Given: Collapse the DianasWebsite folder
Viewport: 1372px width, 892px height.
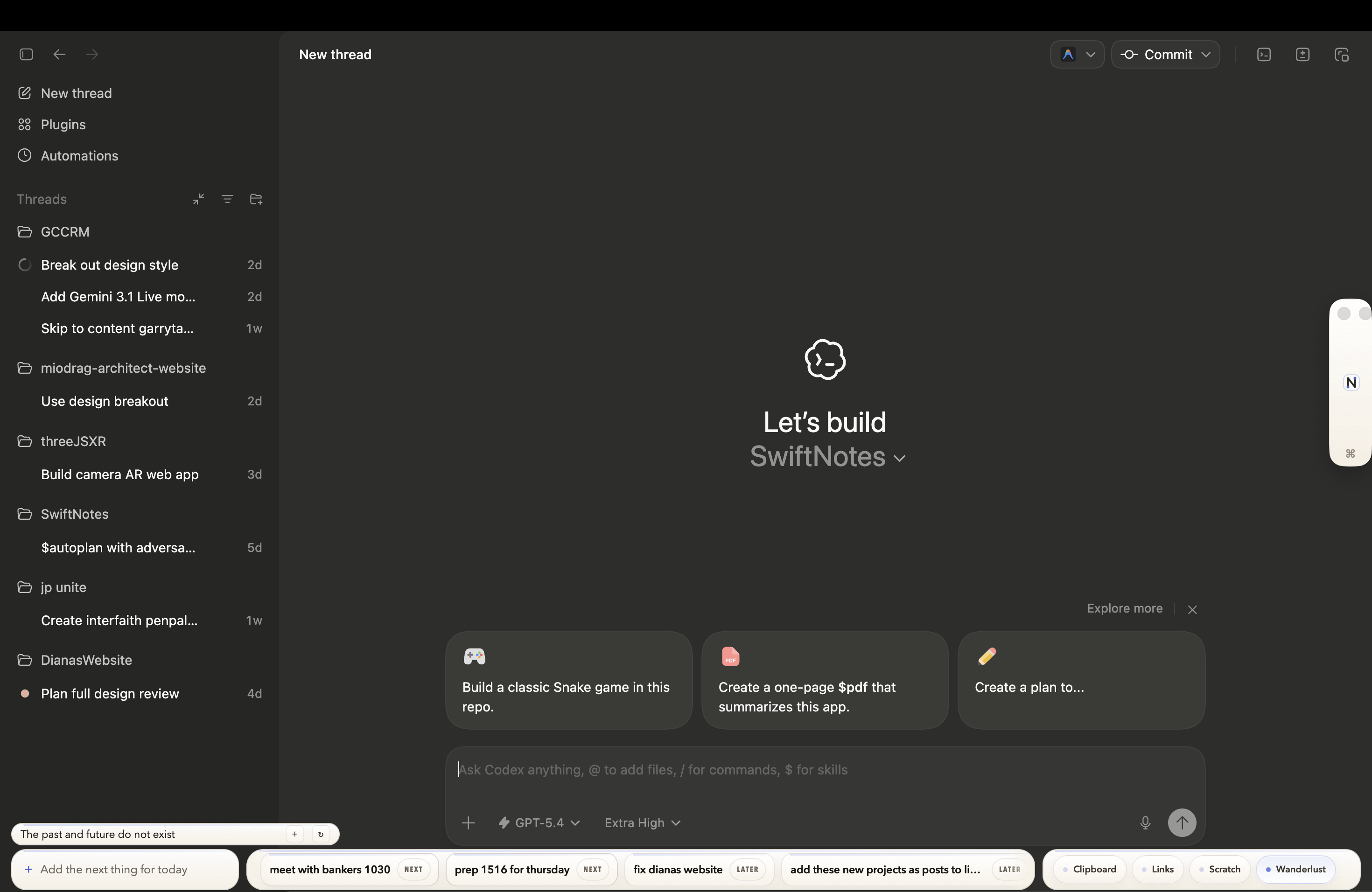Looking at the screenshot, I should [139, 660].
